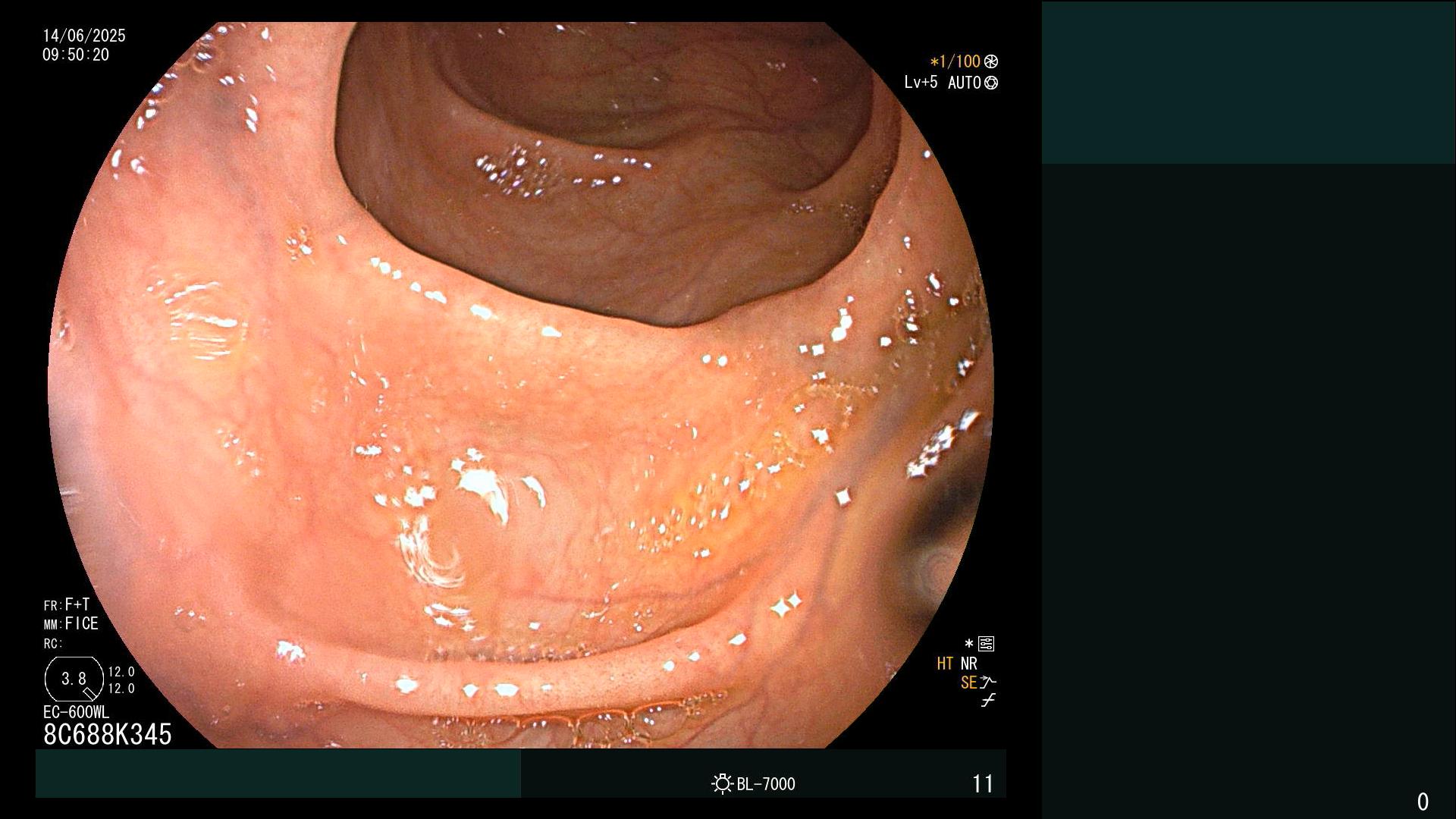Click the FR:F+T freeze setting
This screenshot has width=1456, height=819.
pyautogui.click(x=67, y=604)
